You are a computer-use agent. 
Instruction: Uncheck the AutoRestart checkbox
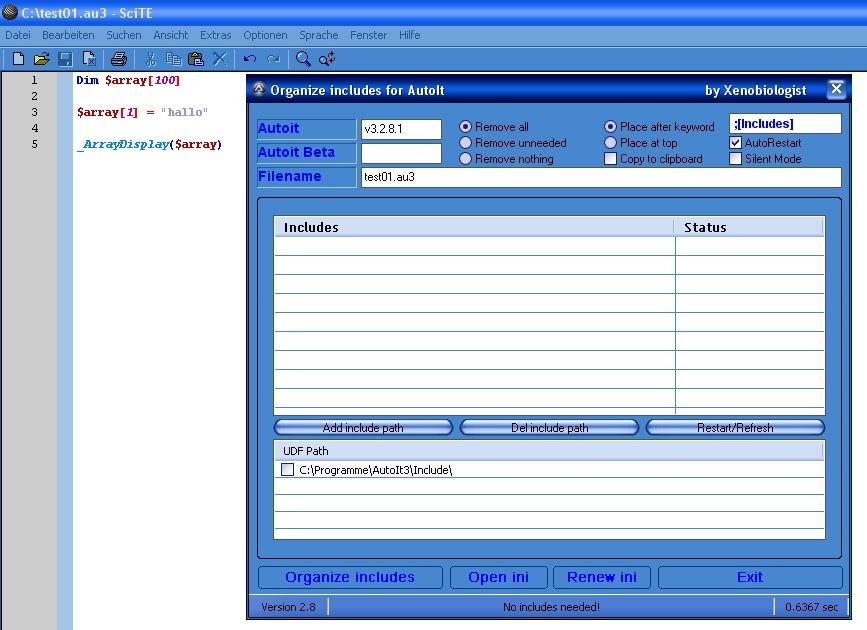point(736,143)
